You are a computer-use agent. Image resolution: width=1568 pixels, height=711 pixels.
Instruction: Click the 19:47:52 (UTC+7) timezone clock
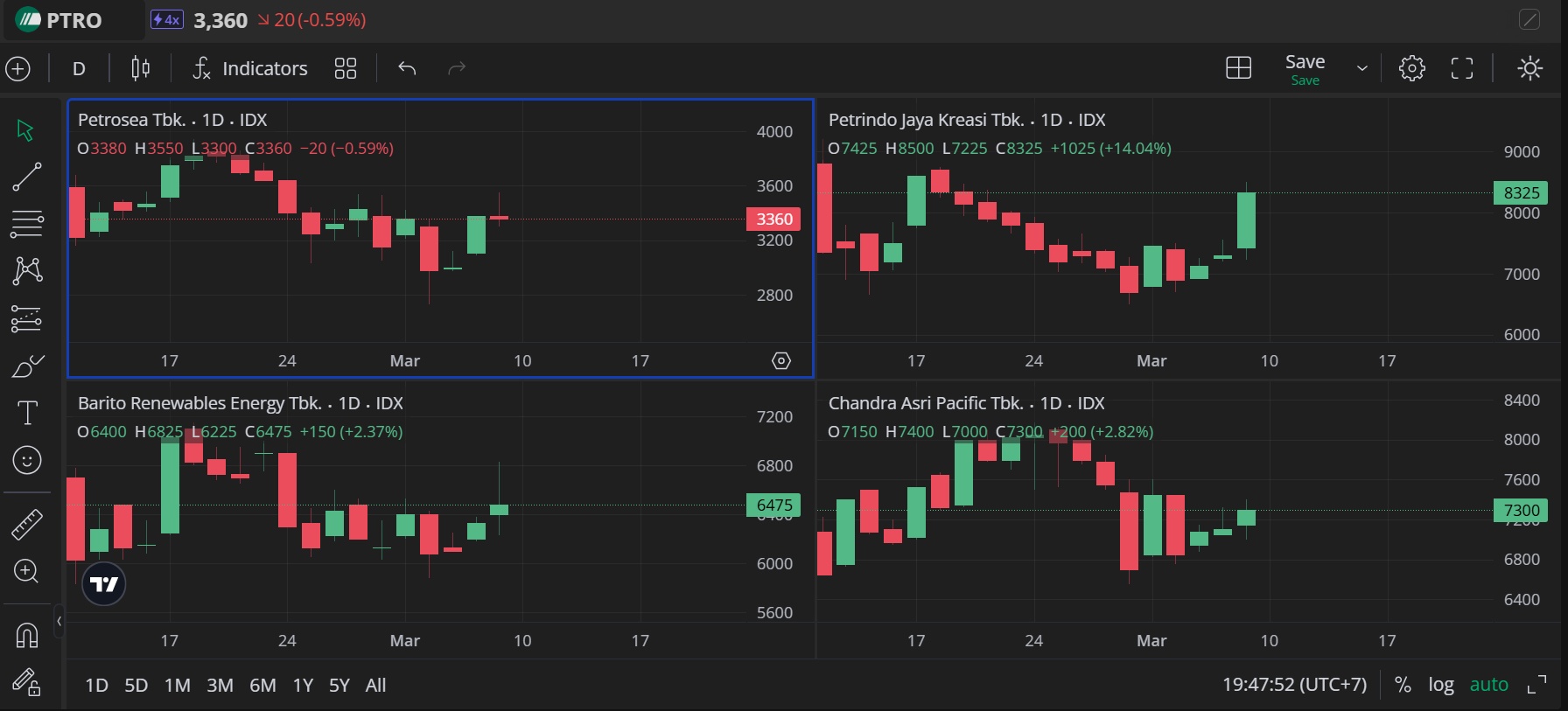tap(1294, 685)
